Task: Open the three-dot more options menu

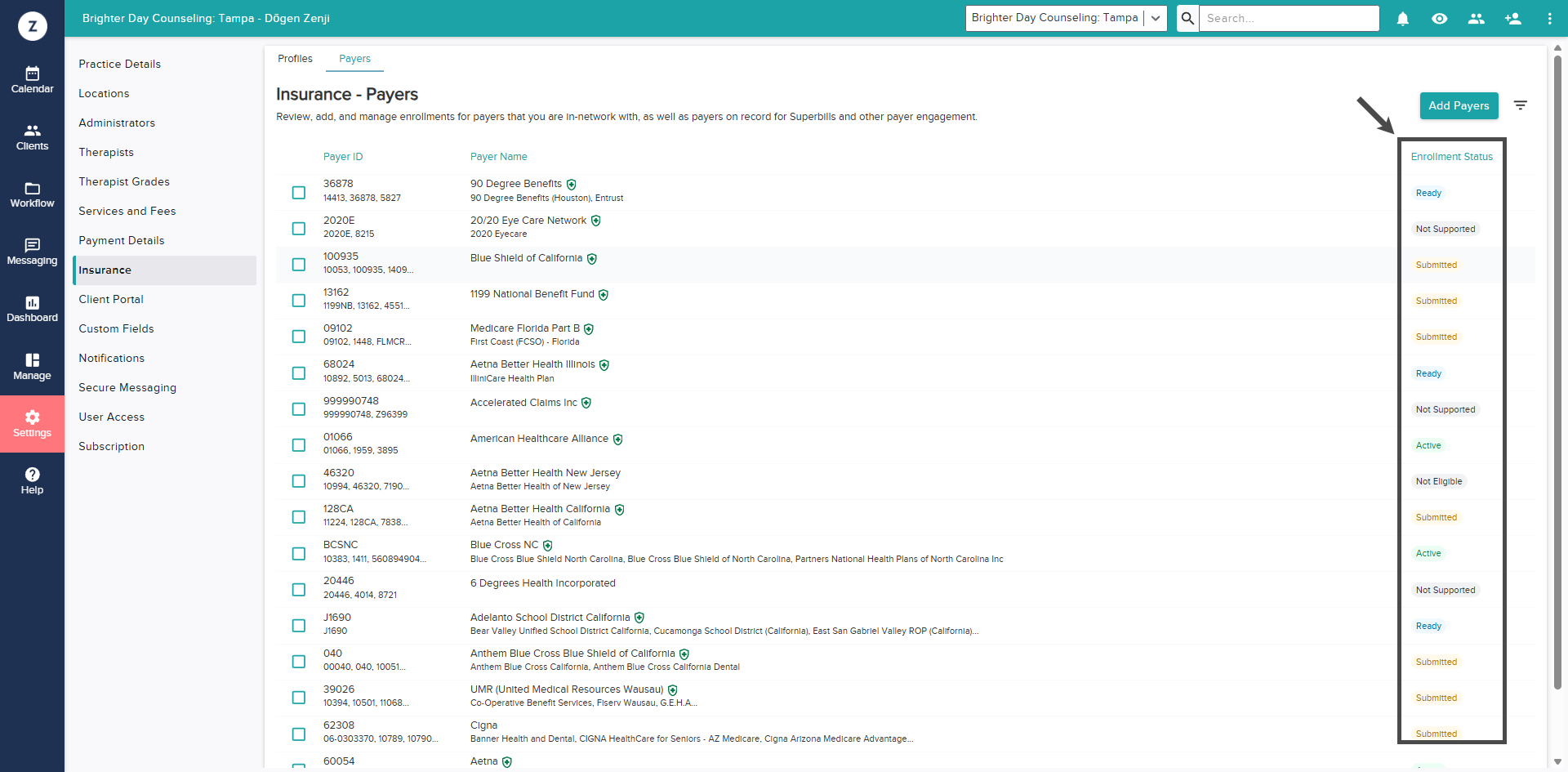Action: 1549,18
